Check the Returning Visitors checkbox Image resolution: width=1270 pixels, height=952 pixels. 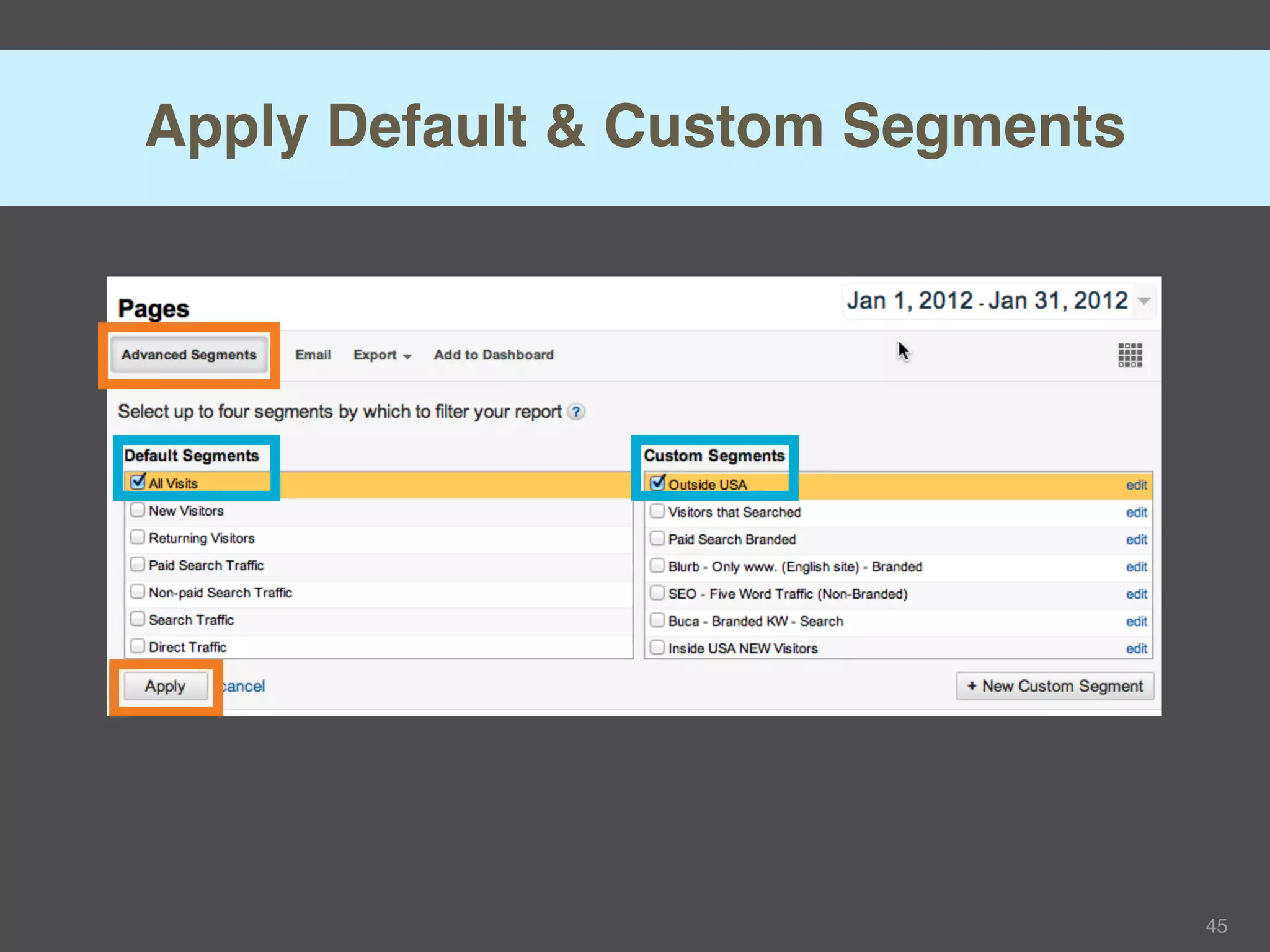pos(138,537)
